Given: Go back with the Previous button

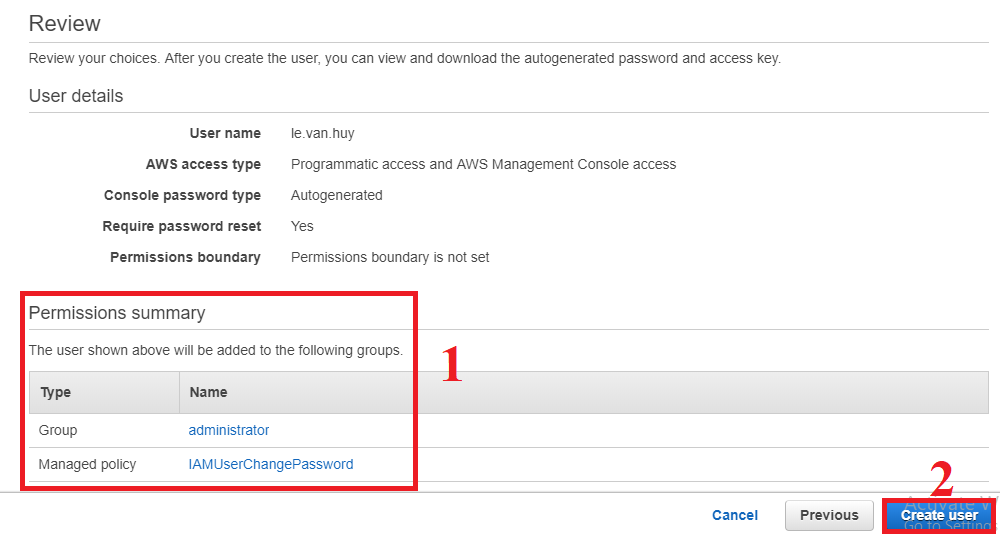Looking at the screenshot, I should (829, 515).
